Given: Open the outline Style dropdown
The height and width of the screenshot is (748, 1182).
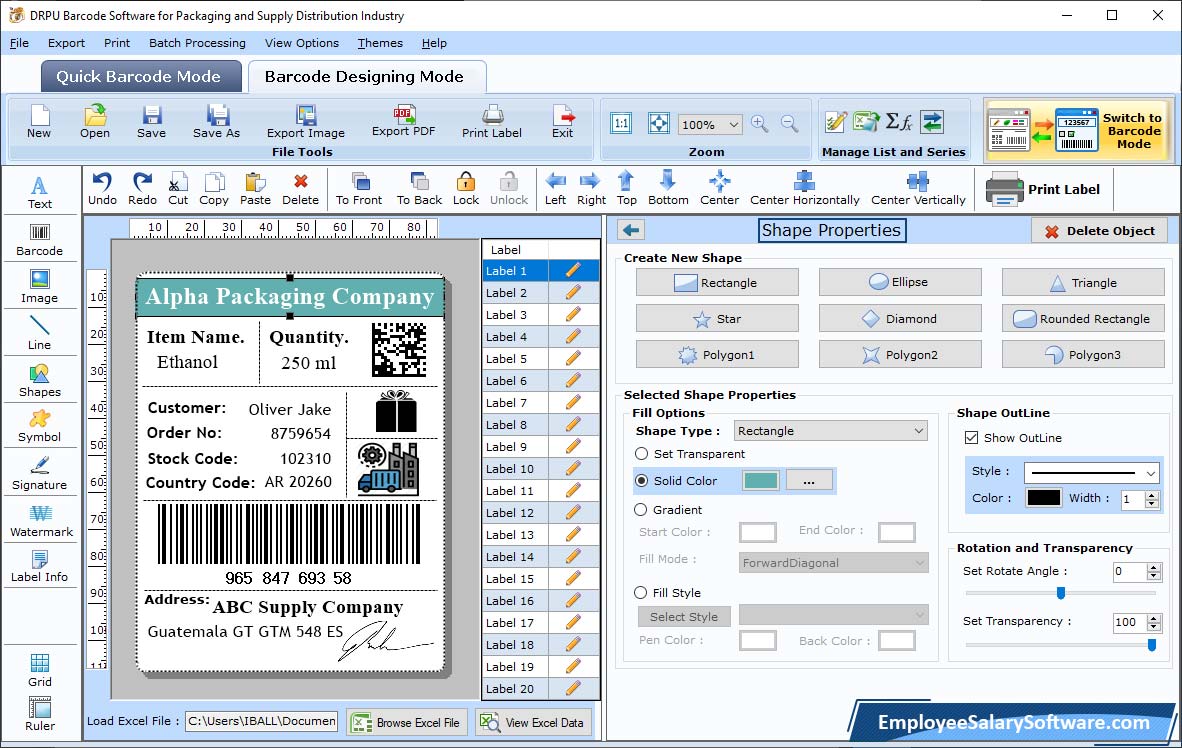Looking at the screenshot, I should click(1092, 473).
